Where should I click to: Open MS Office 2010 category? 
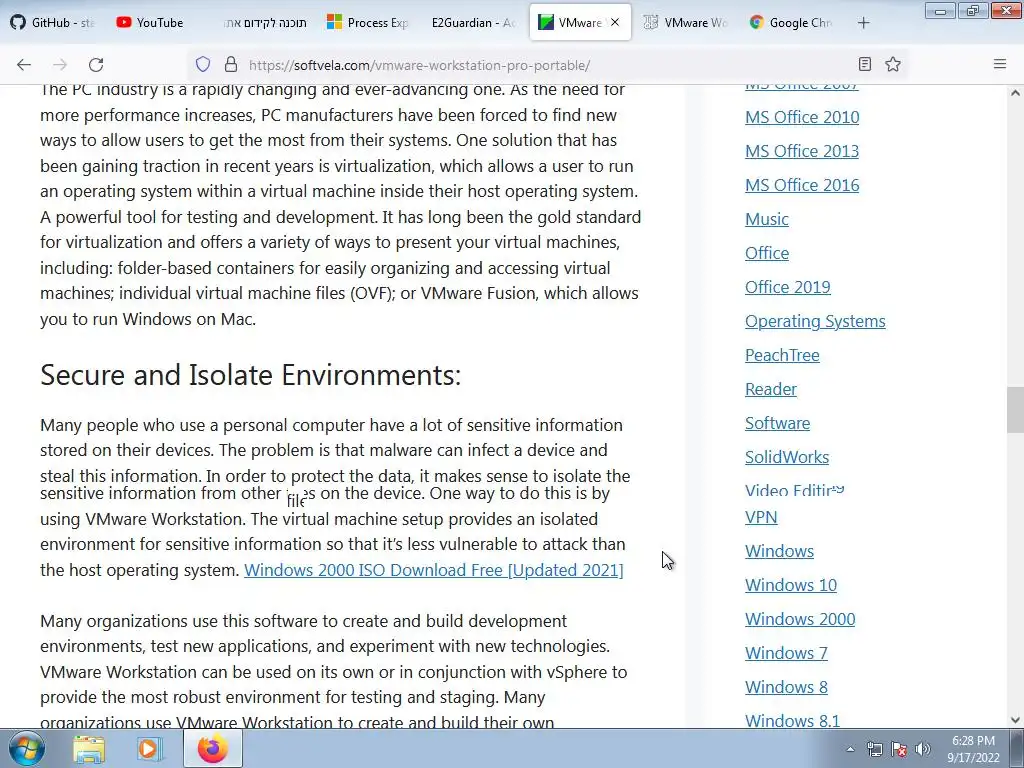coord(802,118)
